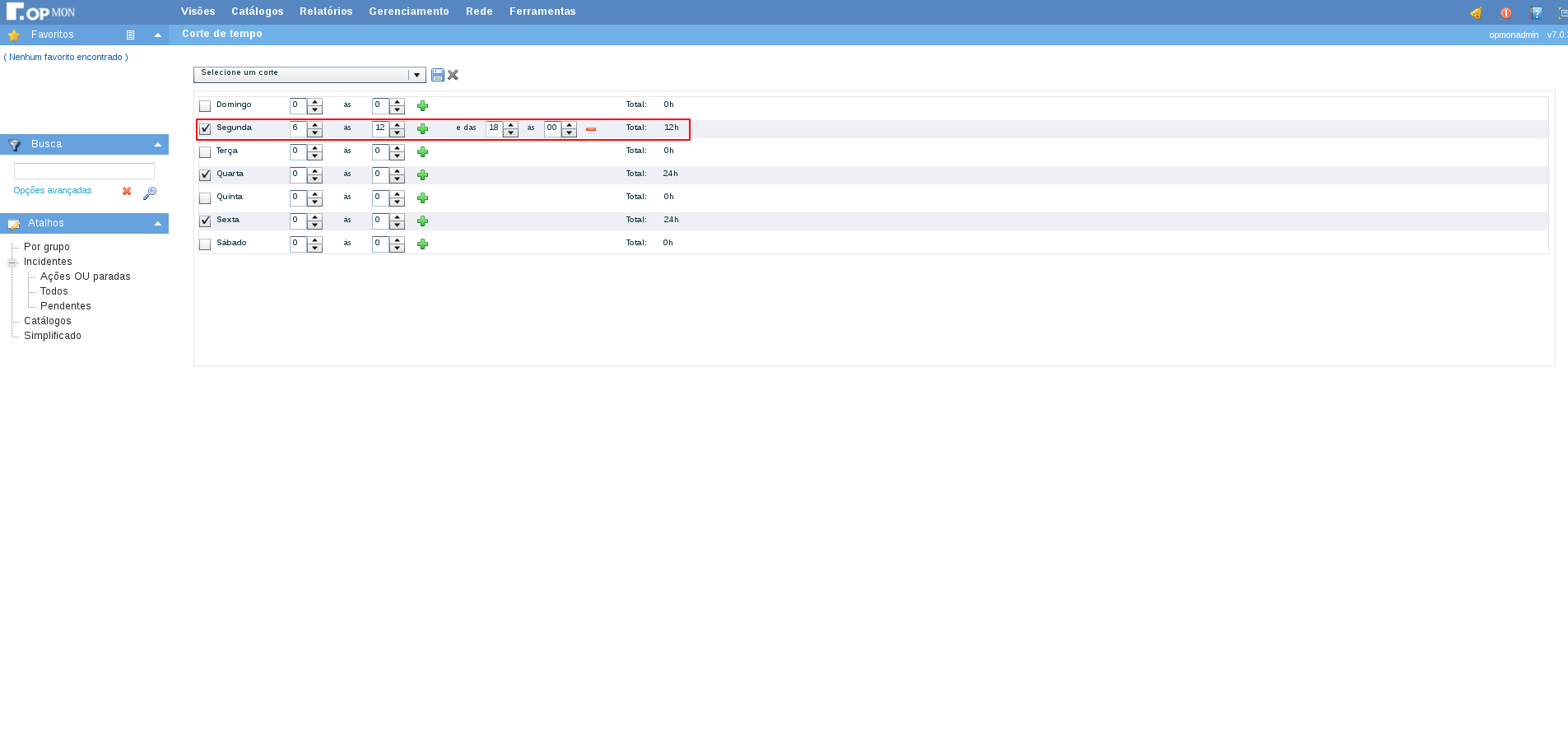Screen dimensions: 1568x739
Task: Check the Terça checkbox
Action: click(205, 152)
